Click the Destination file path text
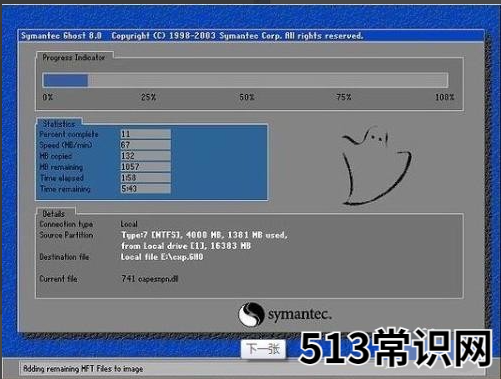 point(162,257)
